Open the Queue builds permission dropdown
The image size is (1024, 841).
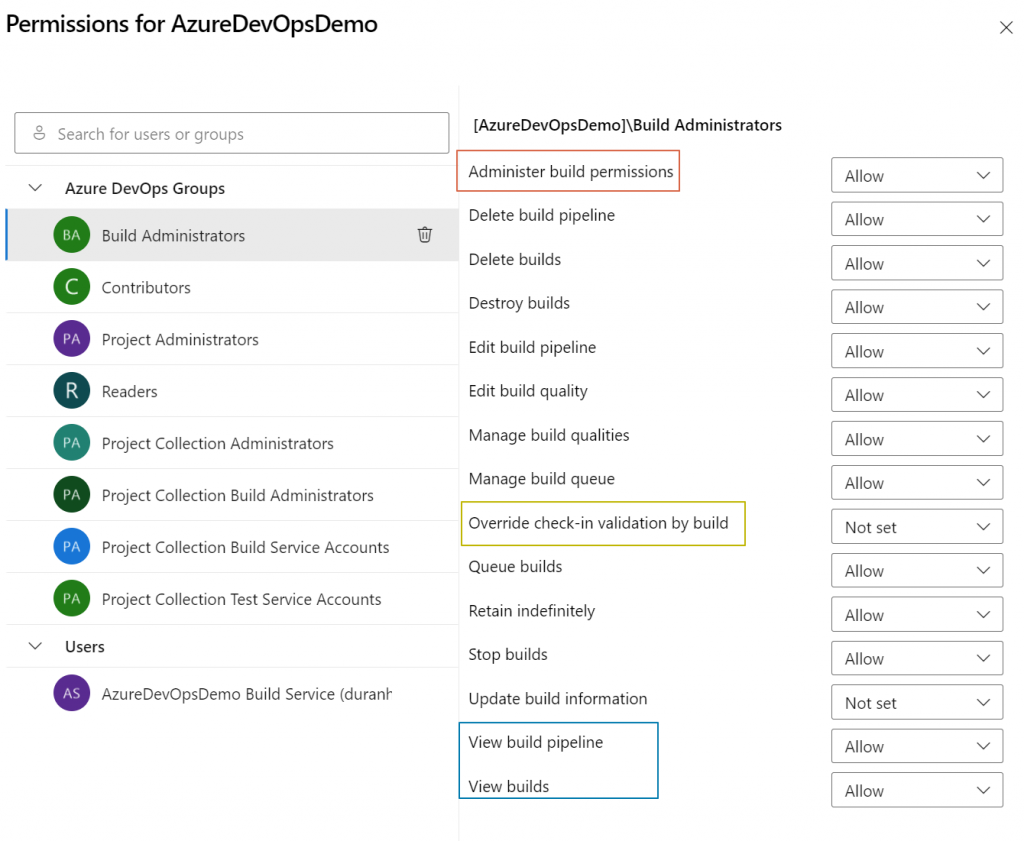click(916, 571)
